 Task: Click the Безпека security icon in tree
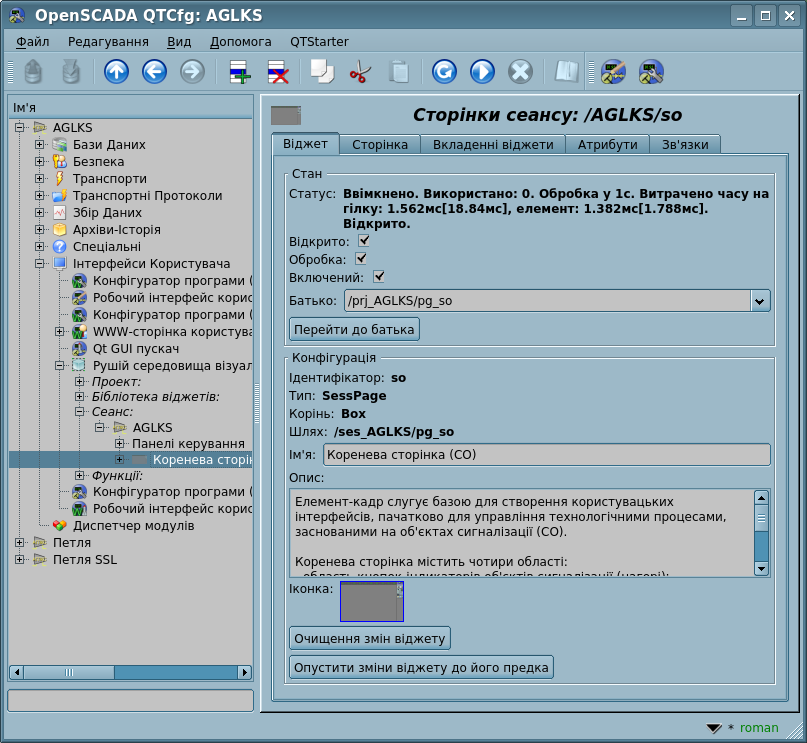tap(60, 162)
